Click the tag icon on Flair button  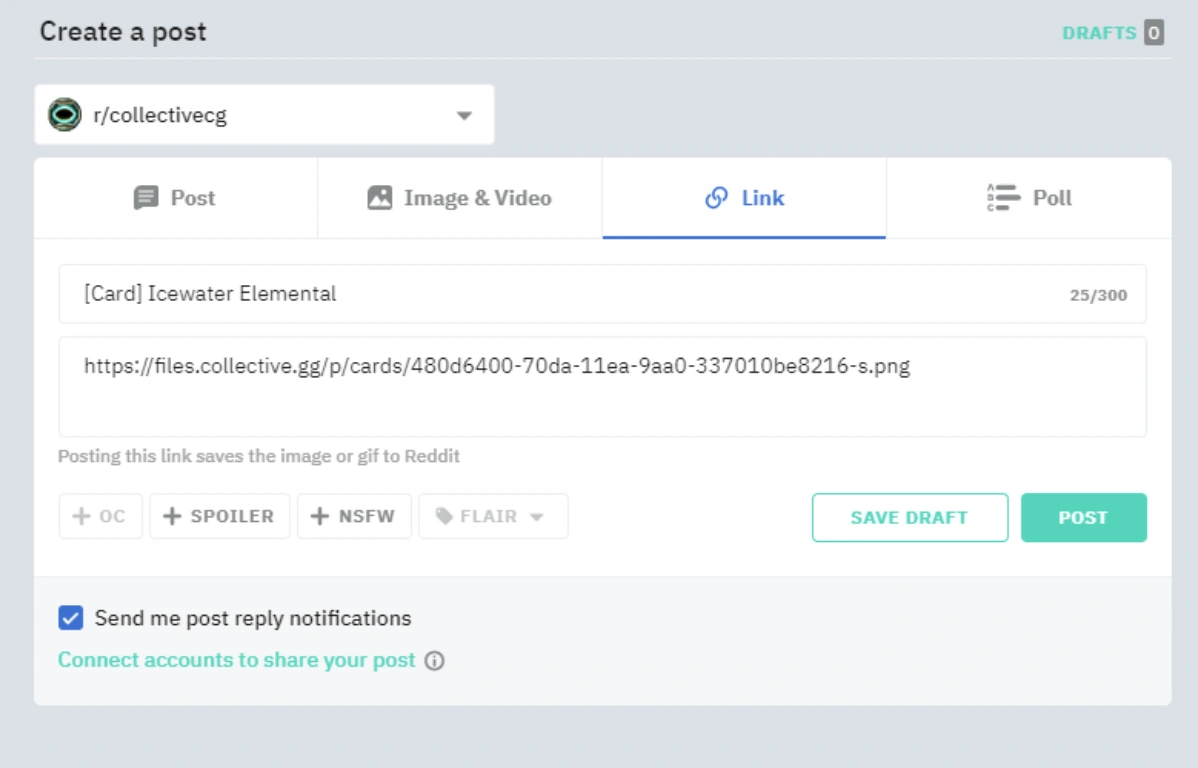pos(444,516)
